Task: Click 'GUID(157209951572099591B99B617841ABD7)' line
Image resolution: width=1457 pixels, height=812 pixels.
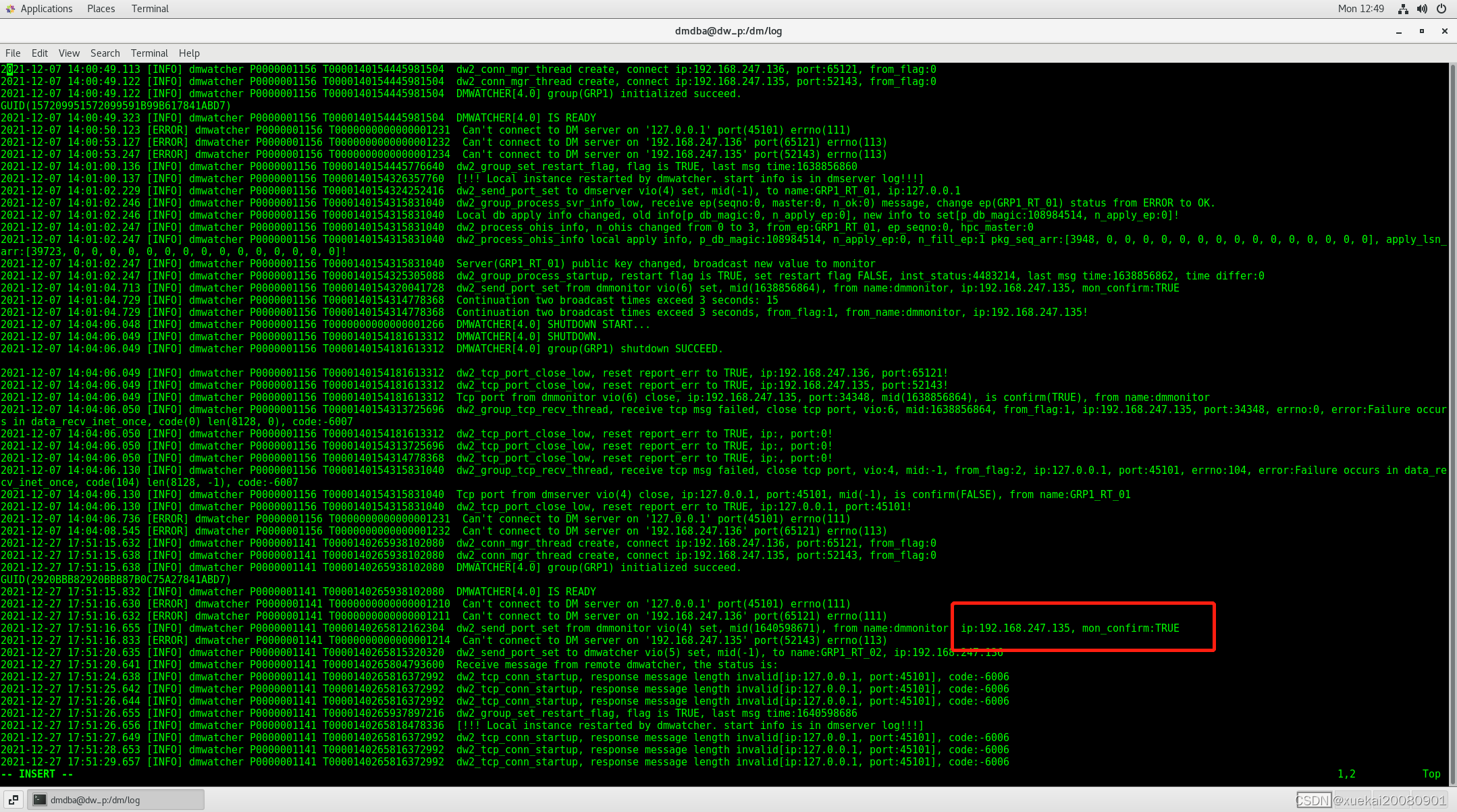Action: pyautogui.click(x=115, y=106)
